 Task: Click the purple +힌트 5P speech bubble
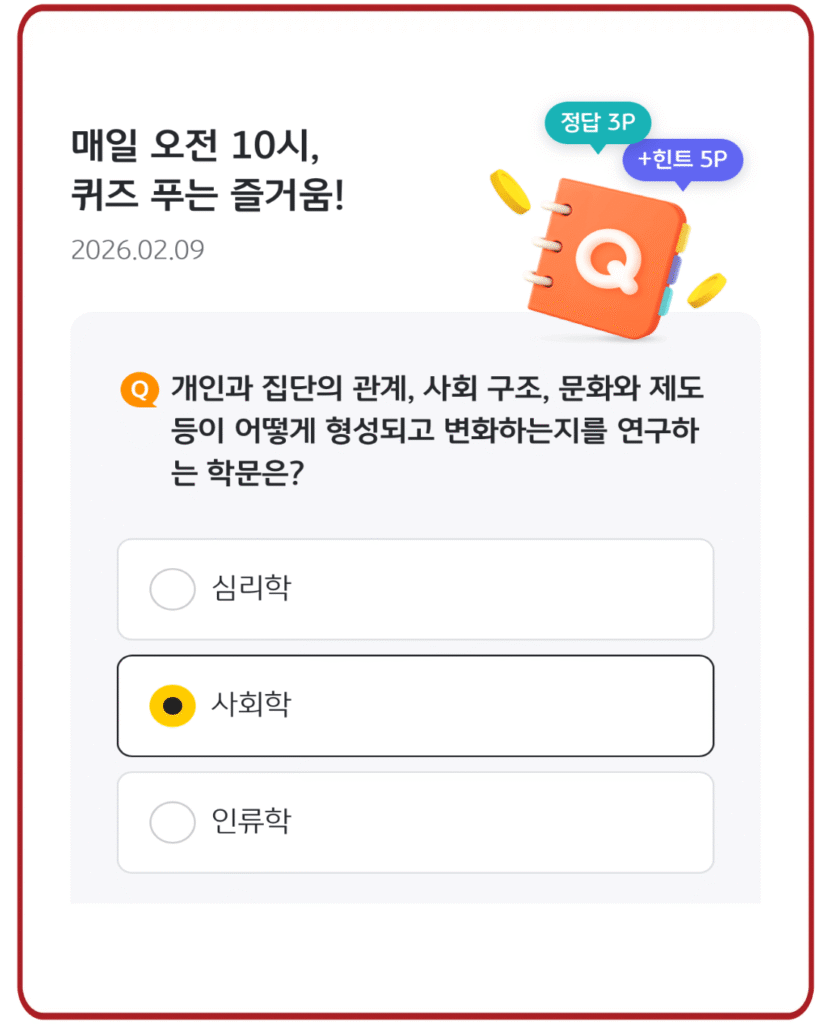(682, 159)
